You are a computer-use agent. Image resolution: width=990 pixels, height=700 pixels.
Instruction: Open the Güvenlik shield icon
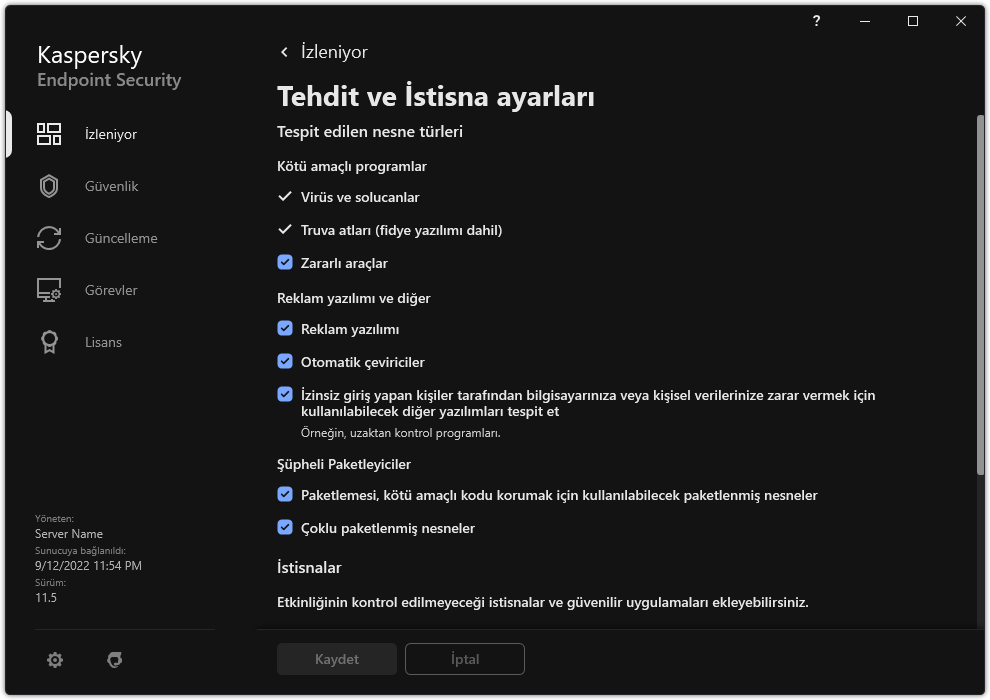pyautogui.click(x=49, y=187)
